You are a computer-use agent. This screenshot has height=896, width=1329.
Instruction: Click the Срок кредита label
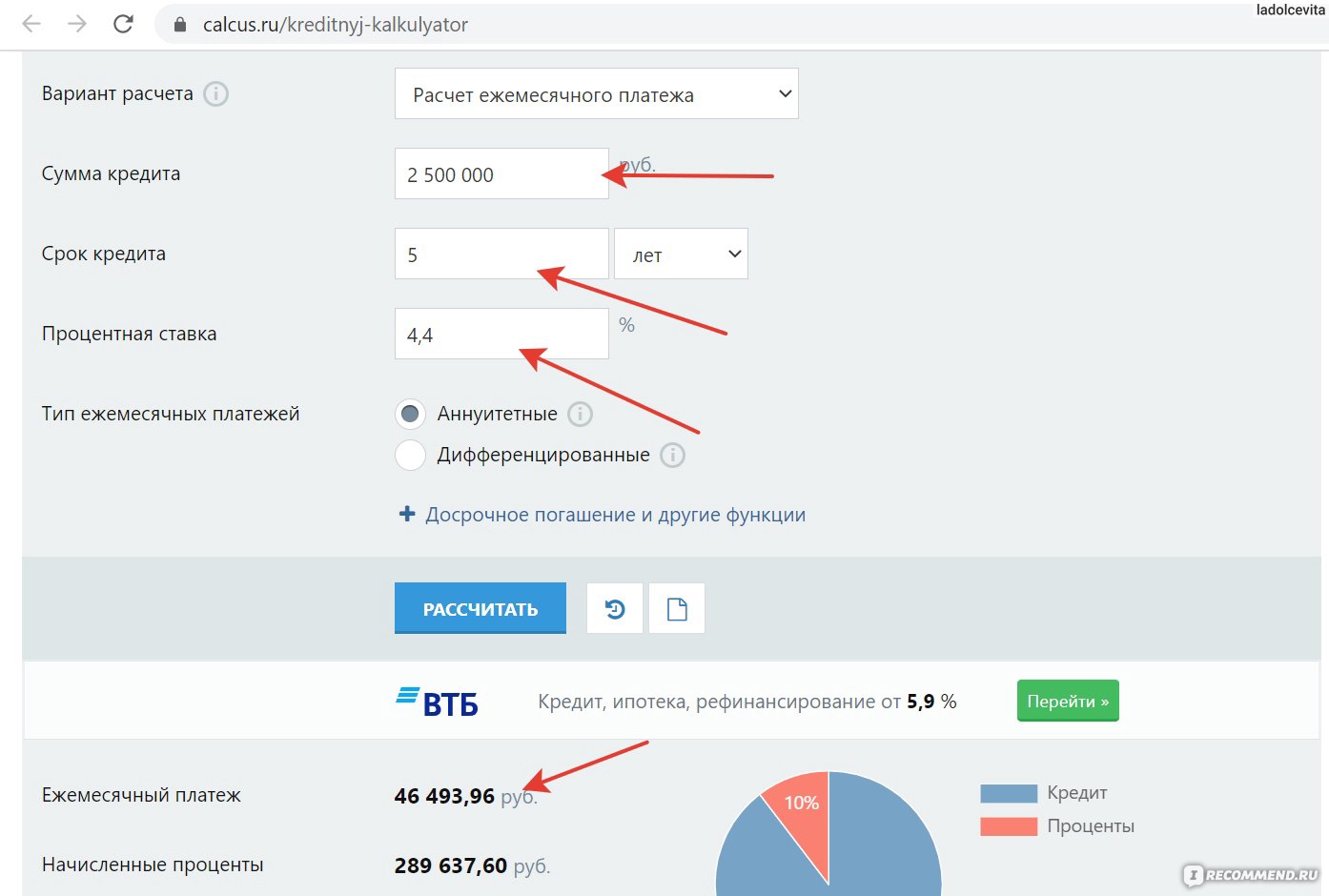click(104, 254)
